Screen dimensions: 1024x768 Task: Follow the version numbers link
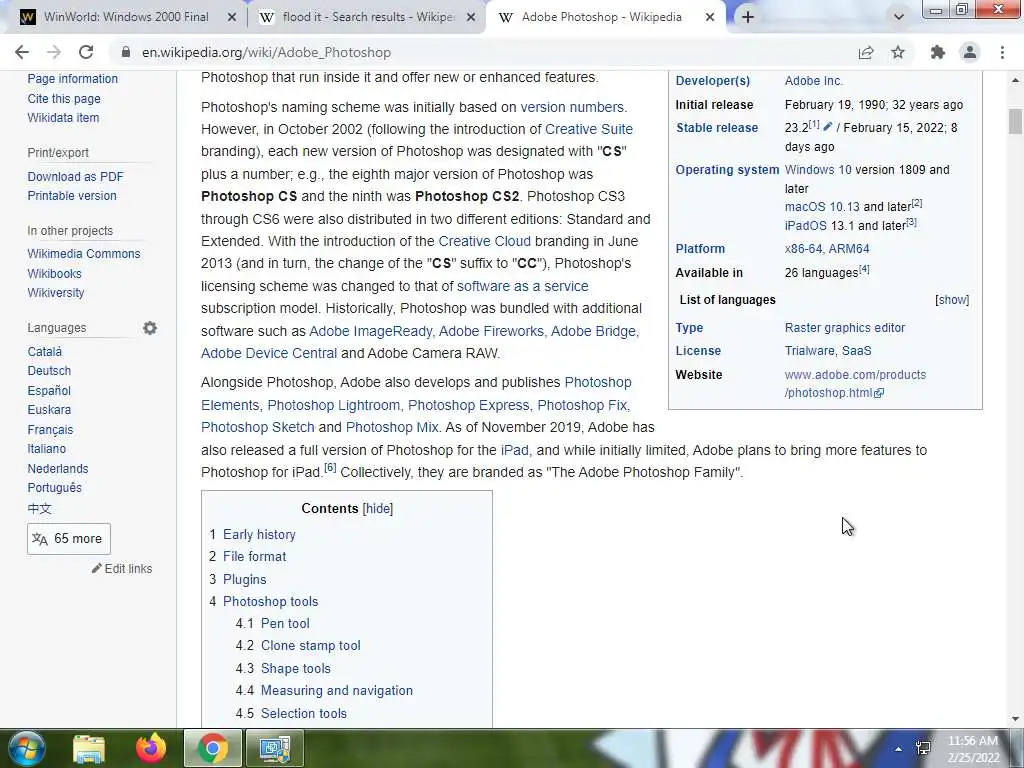pyautogui.click(x=572, y=107)
